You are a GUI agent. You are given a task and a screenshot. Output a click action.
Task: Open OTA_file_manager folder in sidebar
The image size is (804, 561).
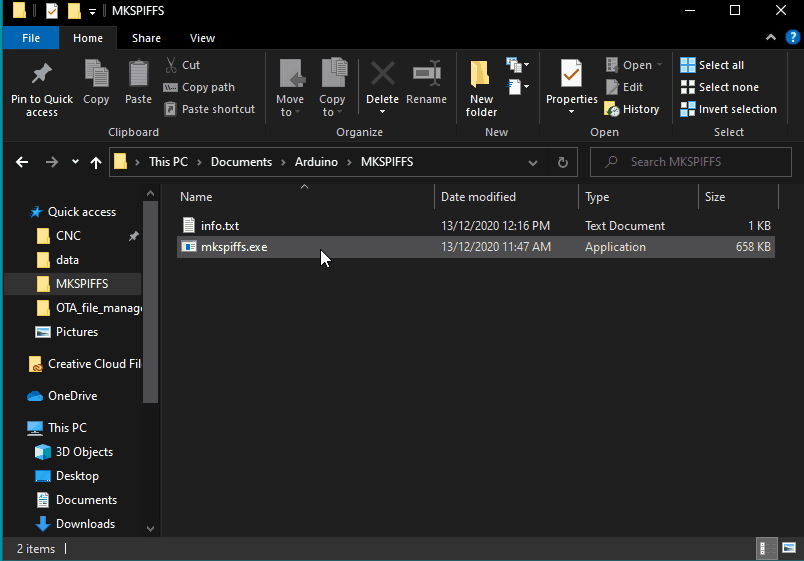click(89, 308)
